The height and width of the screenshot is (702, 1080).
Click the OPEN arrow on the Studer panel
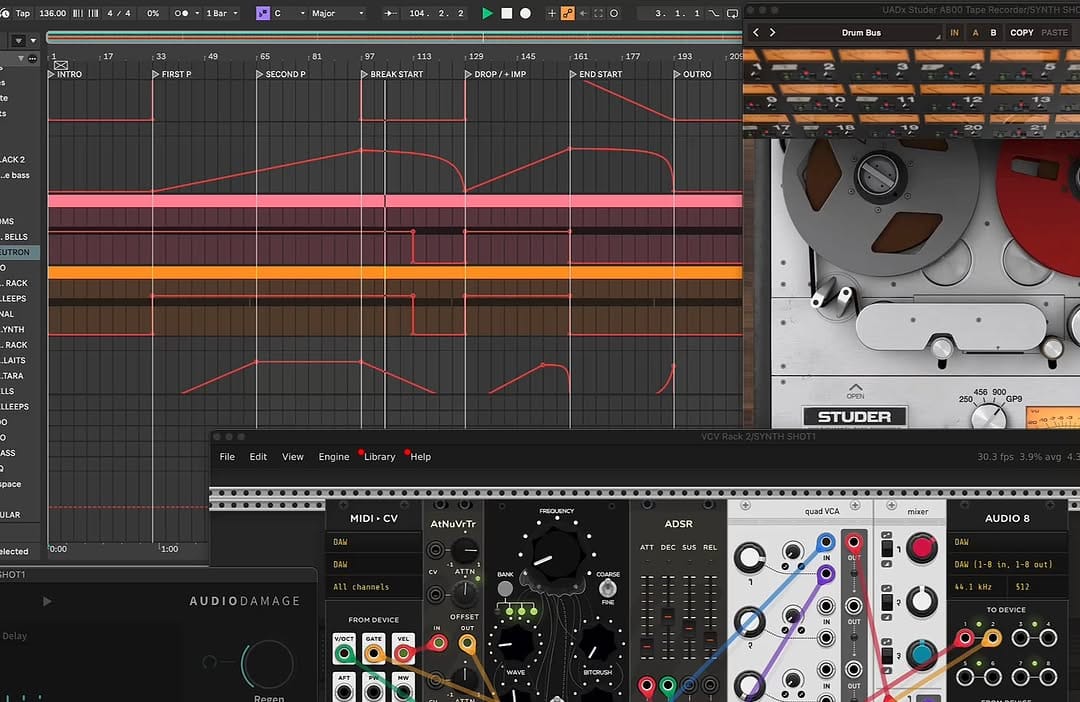pos(855,391)
